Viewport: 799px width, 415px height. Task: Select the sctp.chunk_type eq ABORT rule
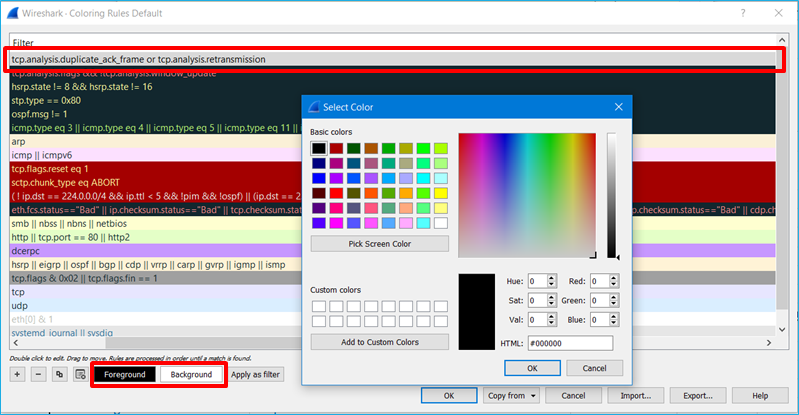point(155,183)
